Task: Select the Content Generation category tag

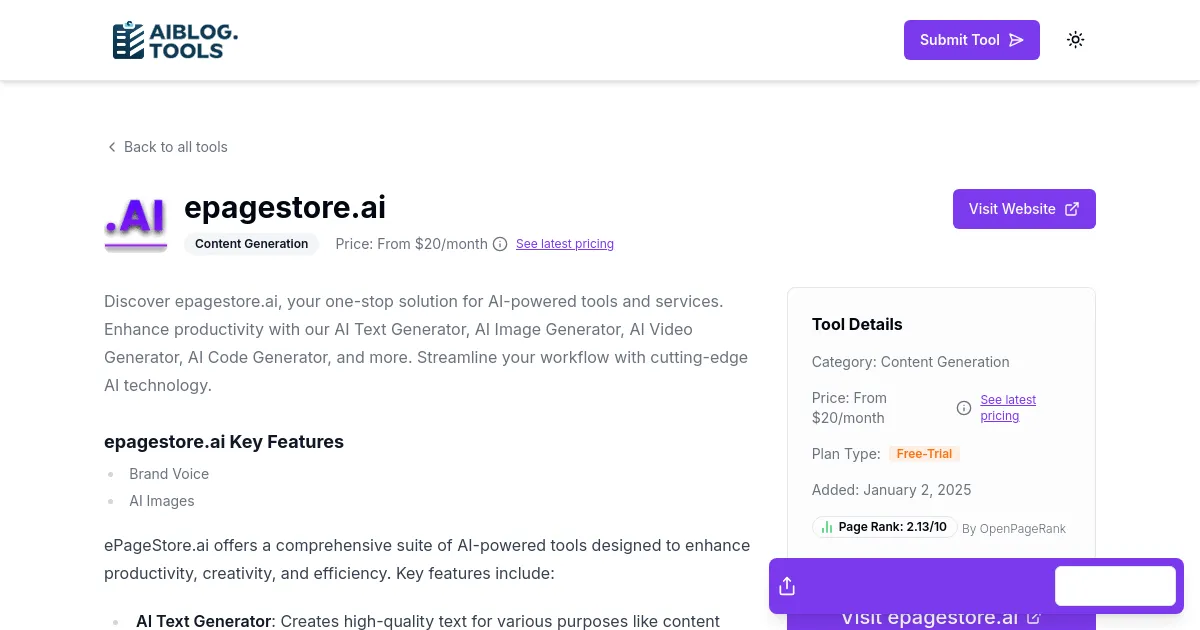Action: (251, 244)
